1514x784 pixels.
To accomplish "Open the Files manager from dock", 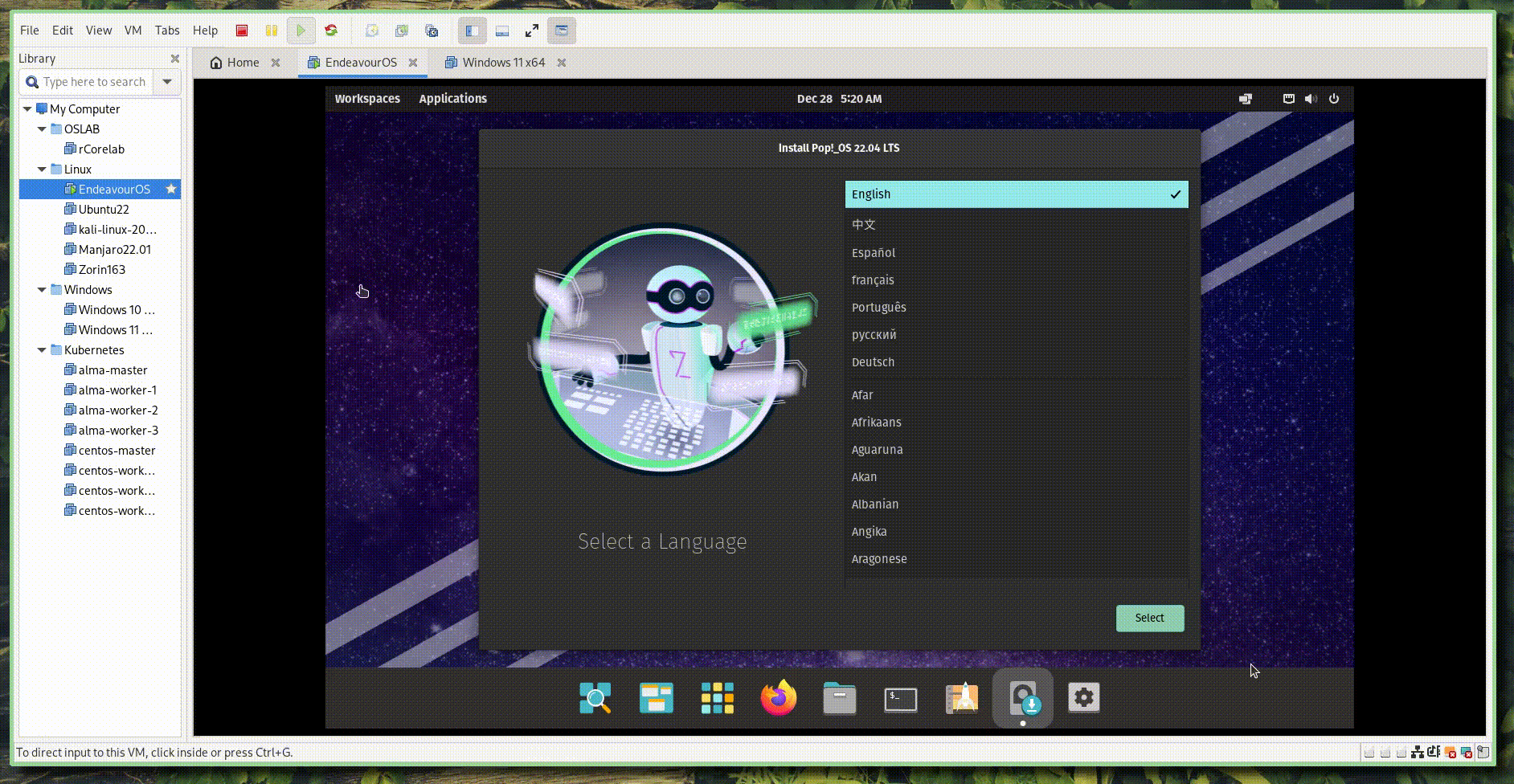I will [x=840, y=698].
